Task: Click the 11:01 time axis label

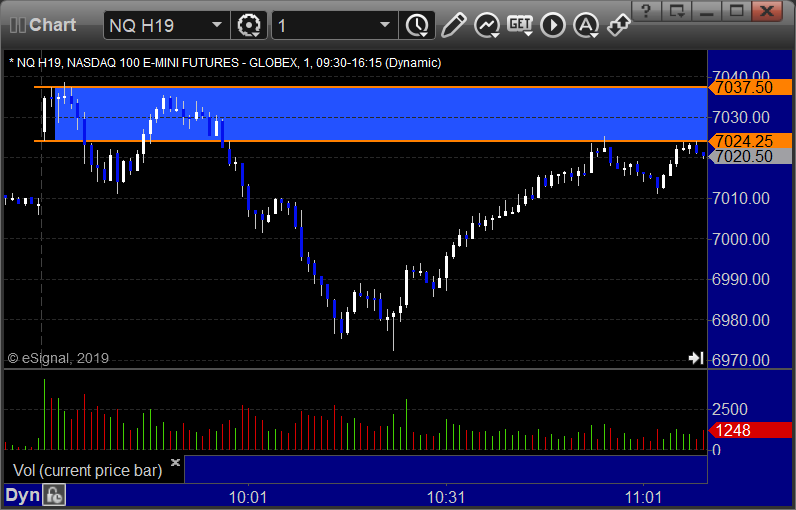Action: [644, 497]
